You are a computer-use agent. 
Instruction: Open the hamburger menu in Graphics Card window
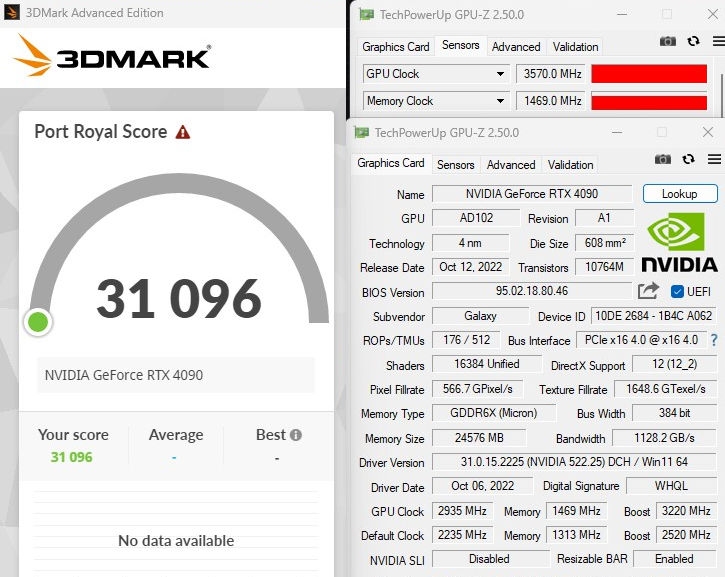(714, 159)
